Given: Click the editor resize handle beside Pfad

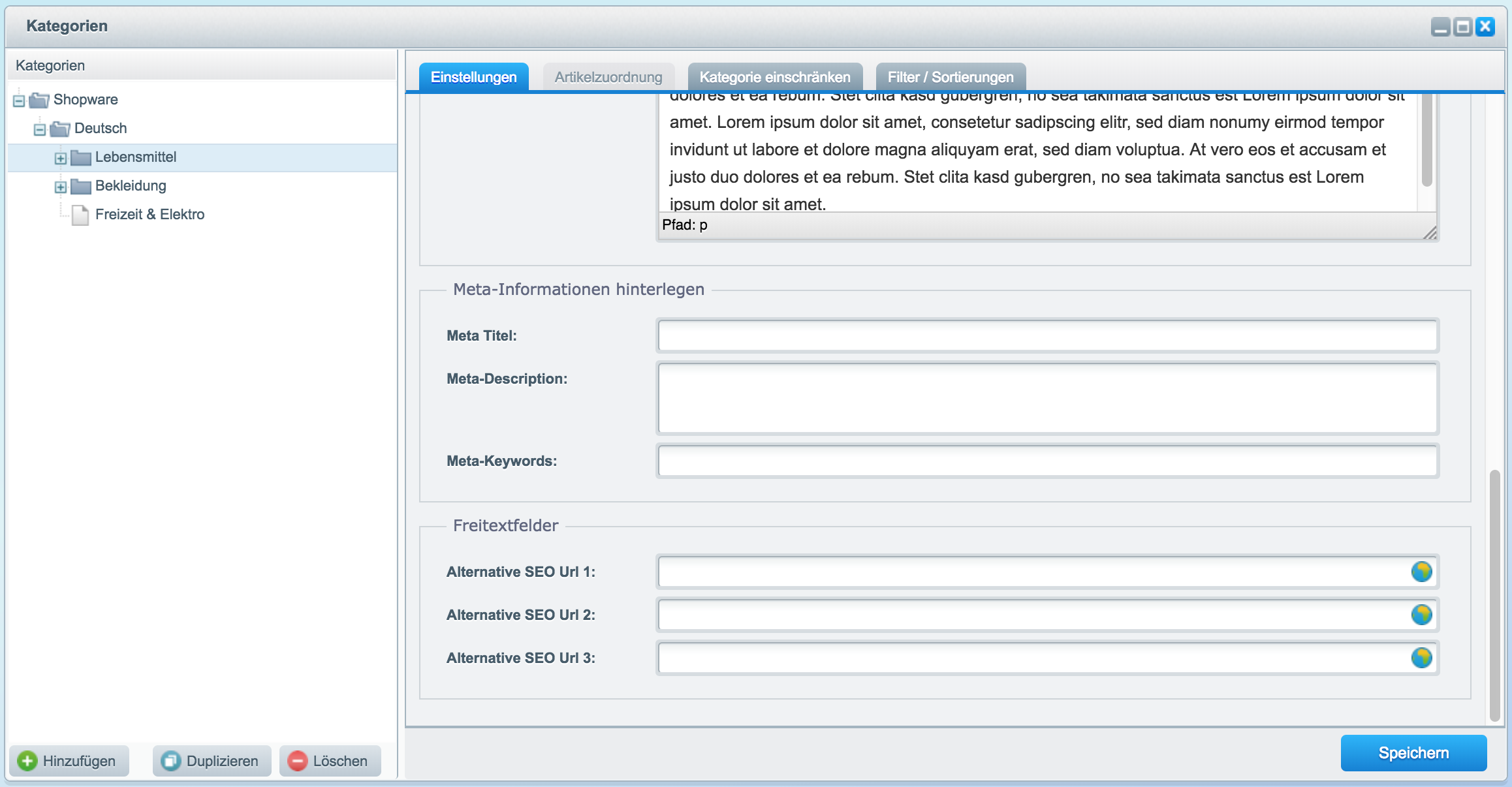Looking at the screenshot, I should (1430, 232).
